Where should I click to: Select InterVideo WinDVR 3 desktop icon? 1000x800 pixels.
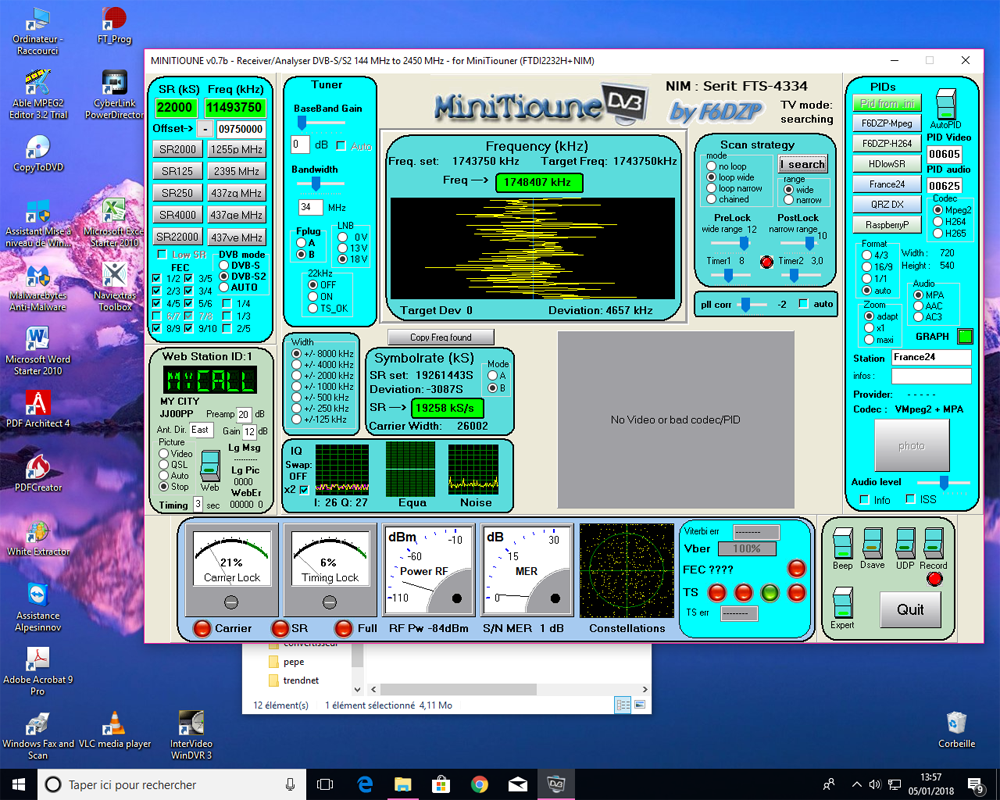(191, 735)
